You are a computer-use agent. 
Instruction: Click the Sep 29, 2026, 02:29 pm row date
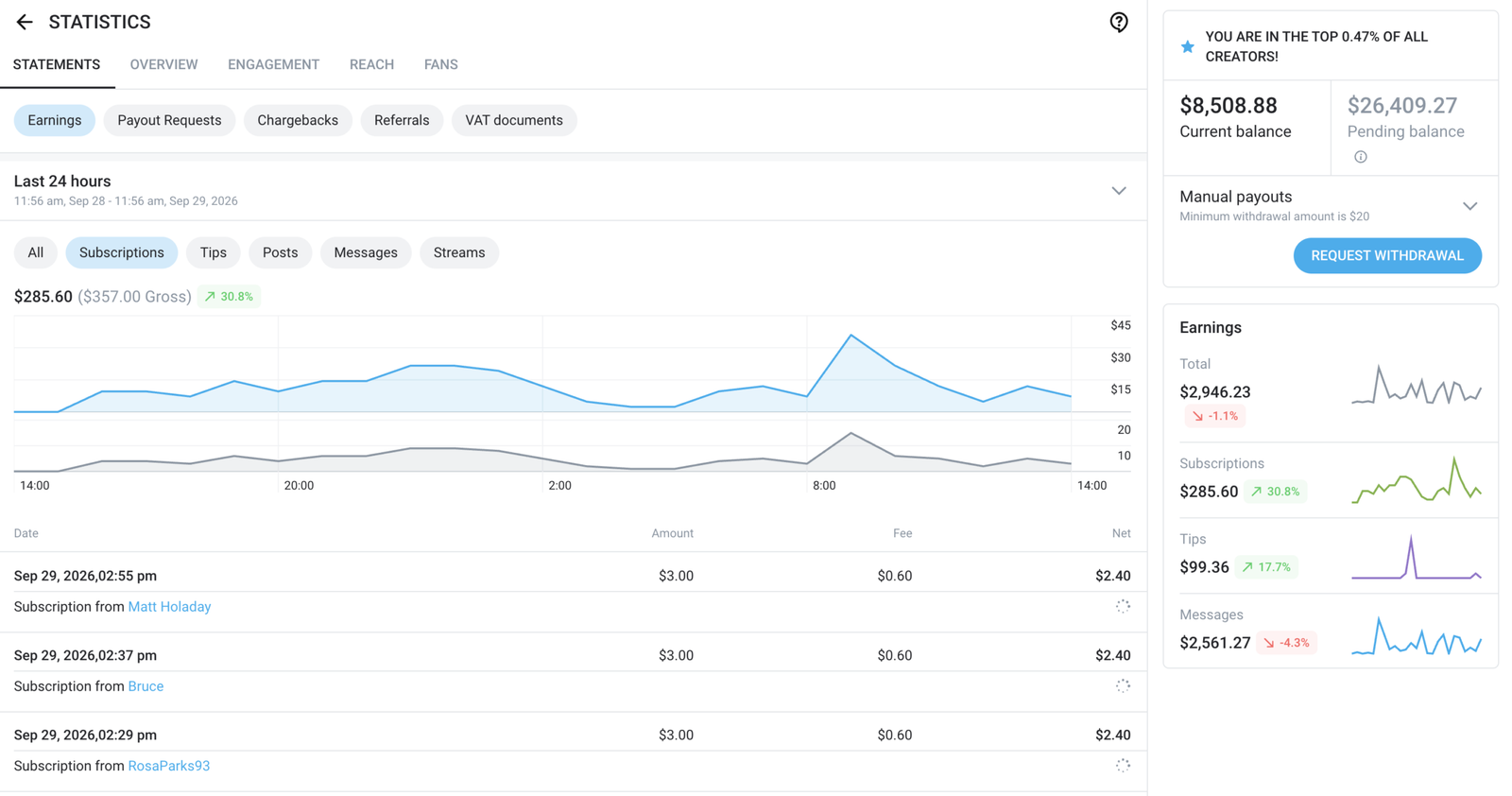click(x=85, y=735)
